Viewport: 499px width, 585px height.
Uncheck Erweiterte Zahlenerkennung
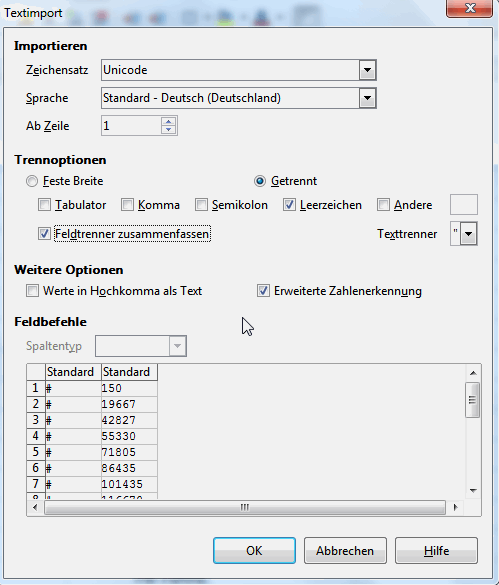[x=263, y=291]
